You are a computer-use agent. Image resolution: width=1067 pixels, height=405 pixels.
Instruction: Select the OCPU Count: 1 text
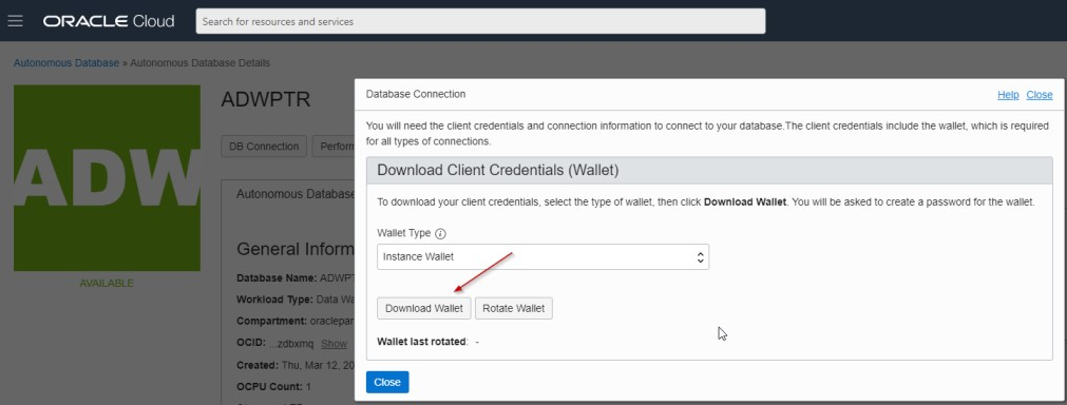(x=274, y=387)
